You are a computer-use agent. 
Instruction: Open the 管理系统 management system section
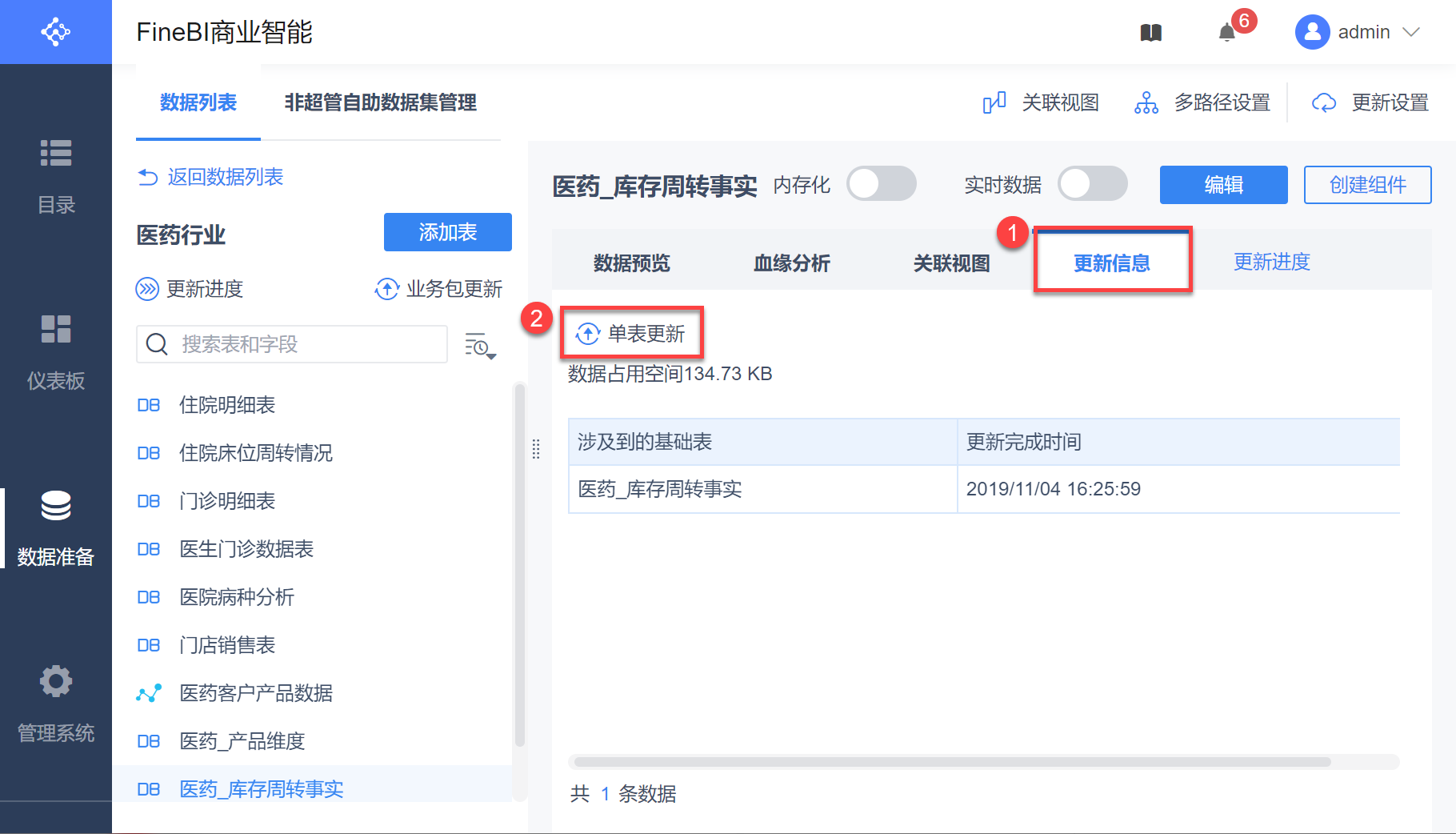(56, 704)
